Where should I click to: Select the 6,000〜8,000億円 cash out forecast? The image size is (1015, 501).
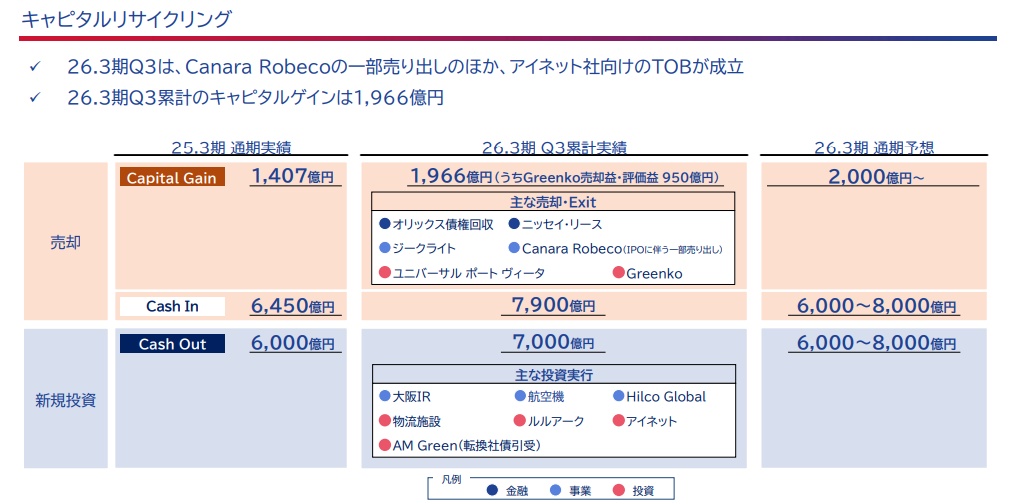tap(874, 343)
